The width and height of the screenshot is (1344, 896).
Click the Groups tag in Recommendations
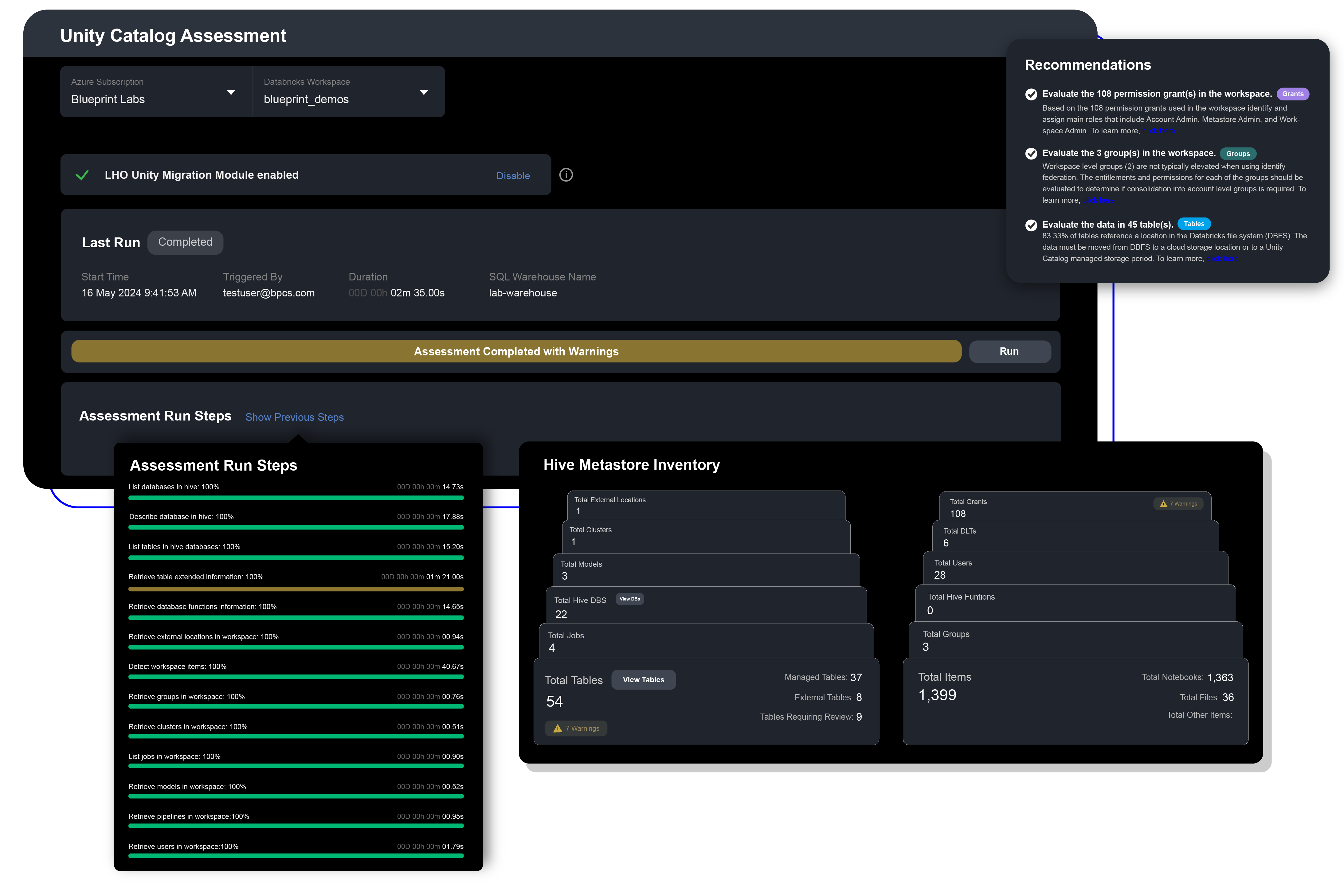(1238, 154)
